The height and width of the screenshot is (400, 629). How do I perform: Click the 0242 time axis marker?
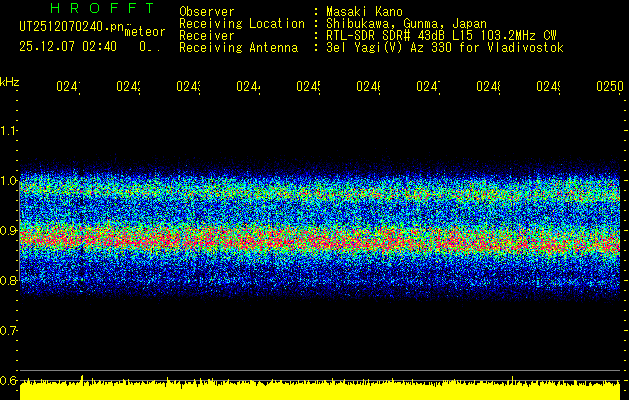(x=128, y=87)
